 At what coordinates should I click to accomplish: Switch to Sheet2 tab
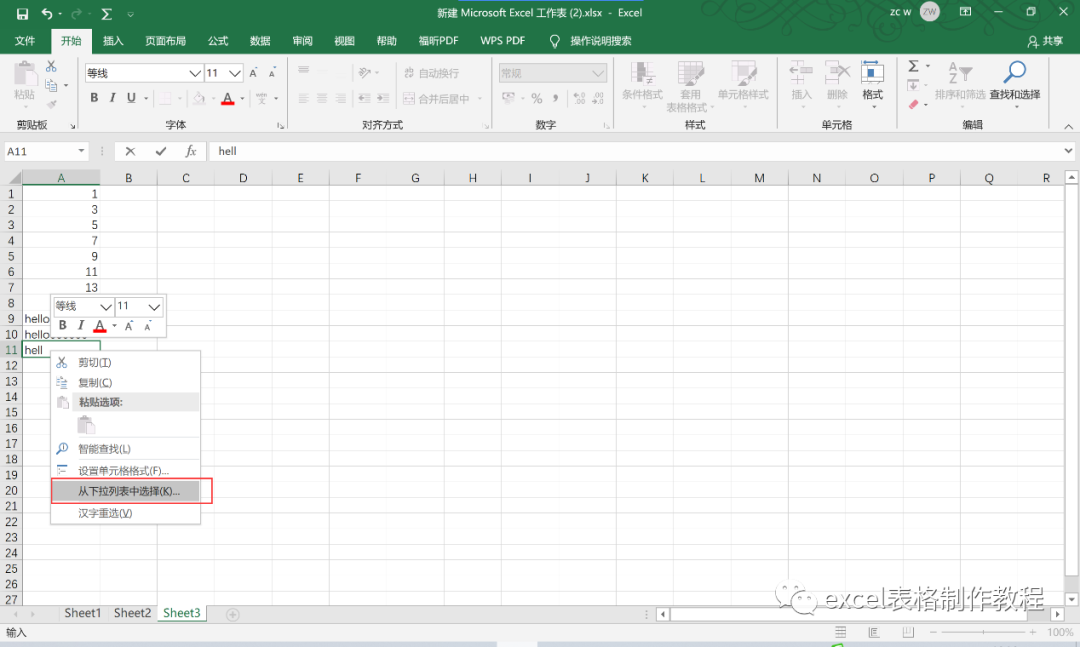(x=132, y=613)
